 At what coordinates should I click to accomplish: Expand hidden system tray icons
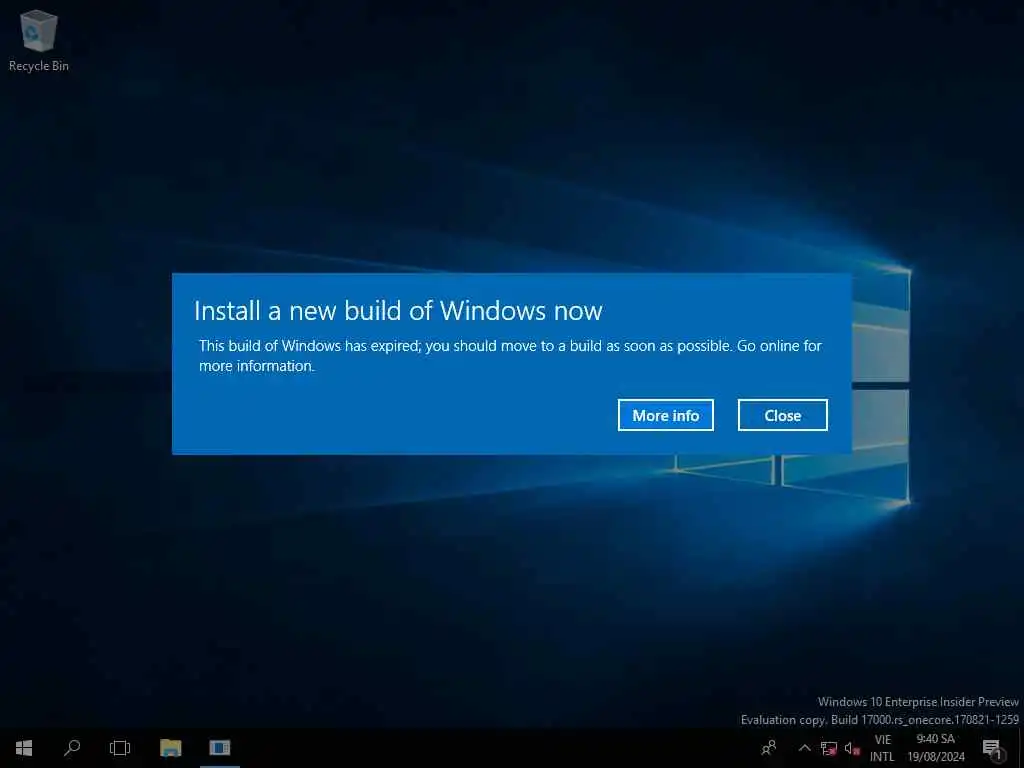(805, 748)
